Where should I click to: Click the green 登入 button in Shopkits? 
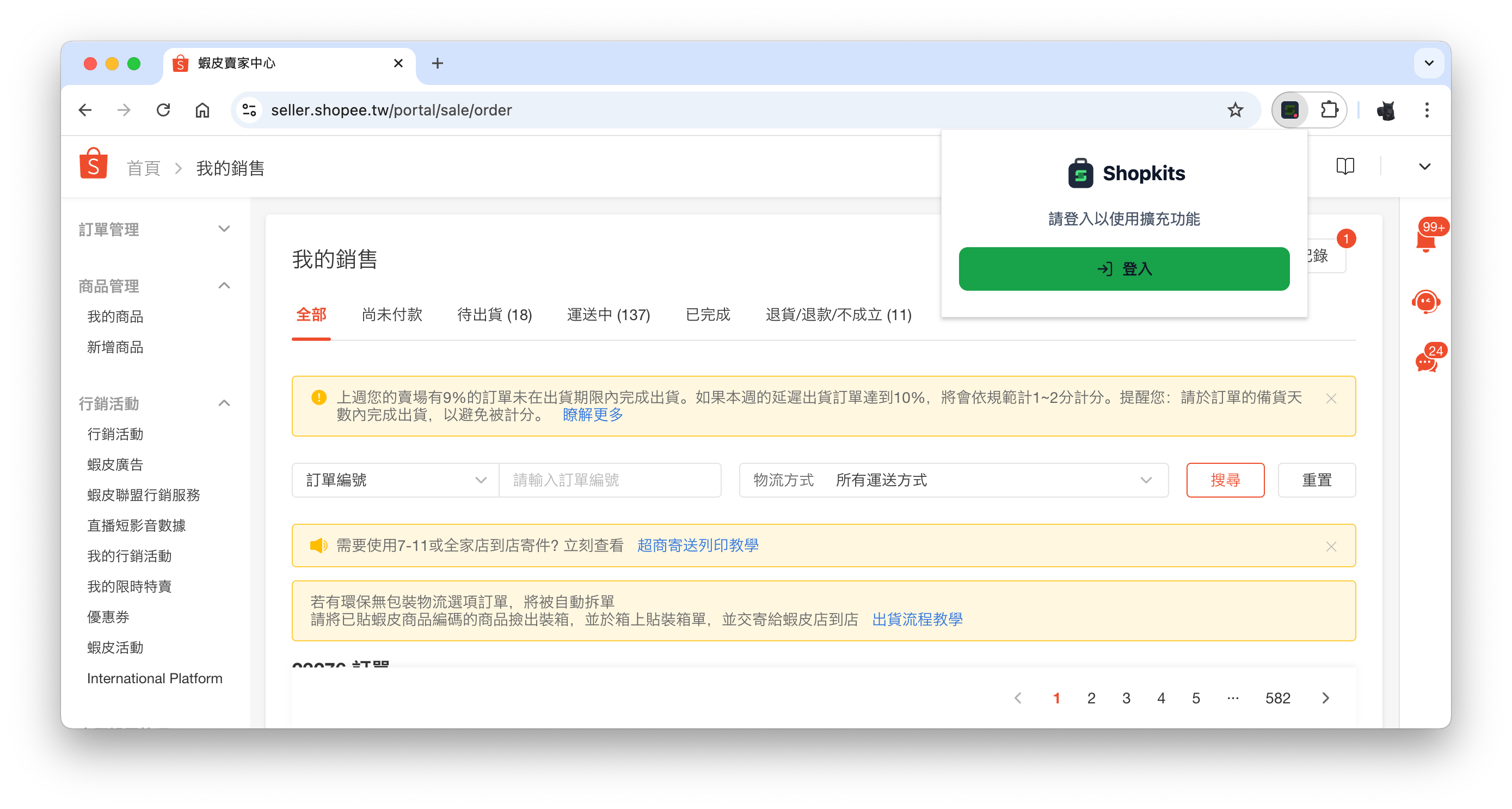pos(1123,269)
